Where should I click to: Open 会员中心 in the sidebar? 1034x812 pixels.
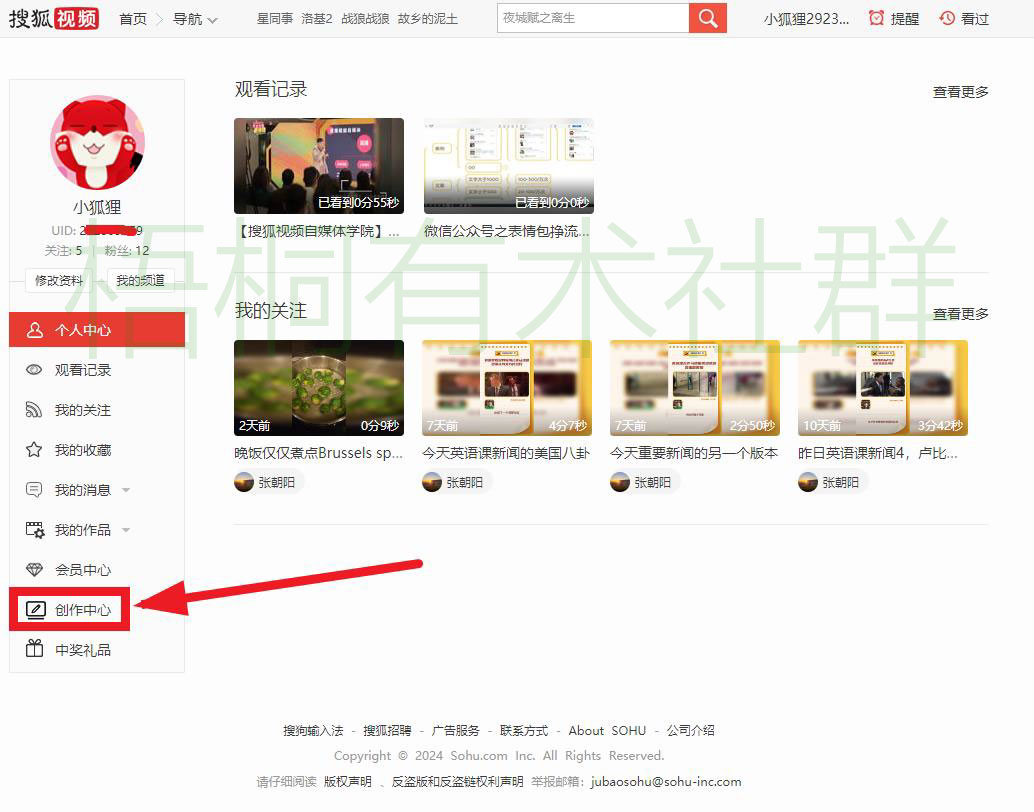[82, 570]
